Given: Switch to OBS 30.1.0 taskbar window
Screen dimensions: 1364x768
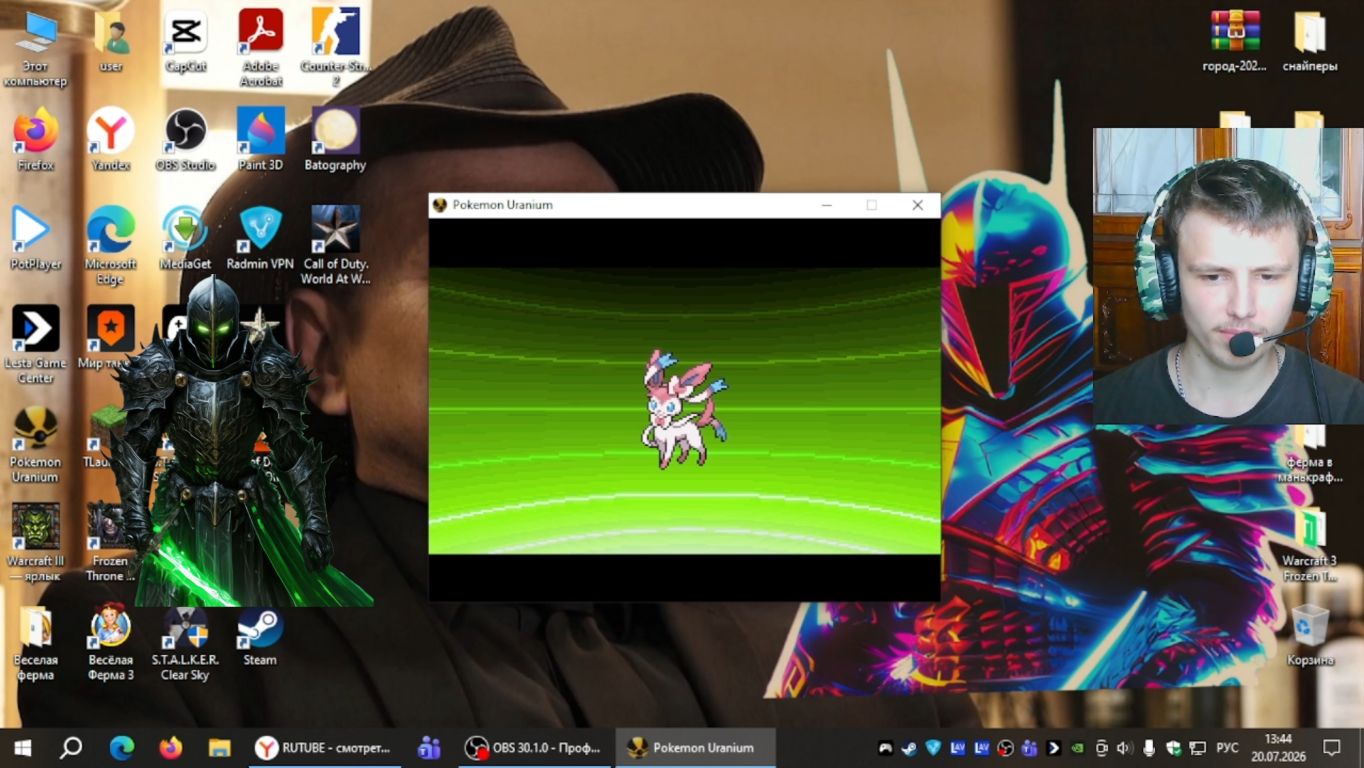Looking at the screenshot, I should click(x=534, y=748).
